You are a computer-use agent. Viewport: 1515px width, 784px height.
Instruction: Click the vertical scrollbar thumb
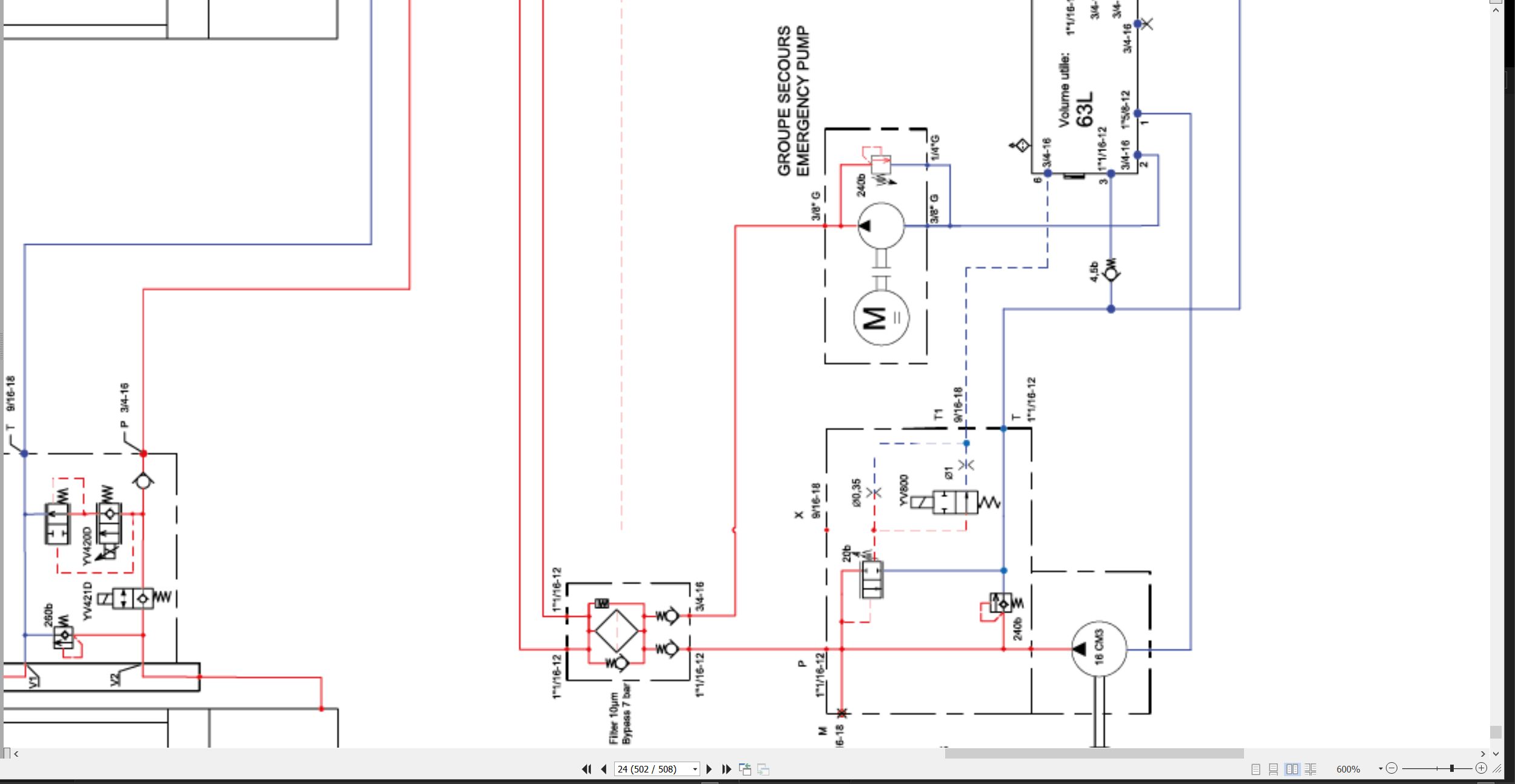coord(1496,732)
